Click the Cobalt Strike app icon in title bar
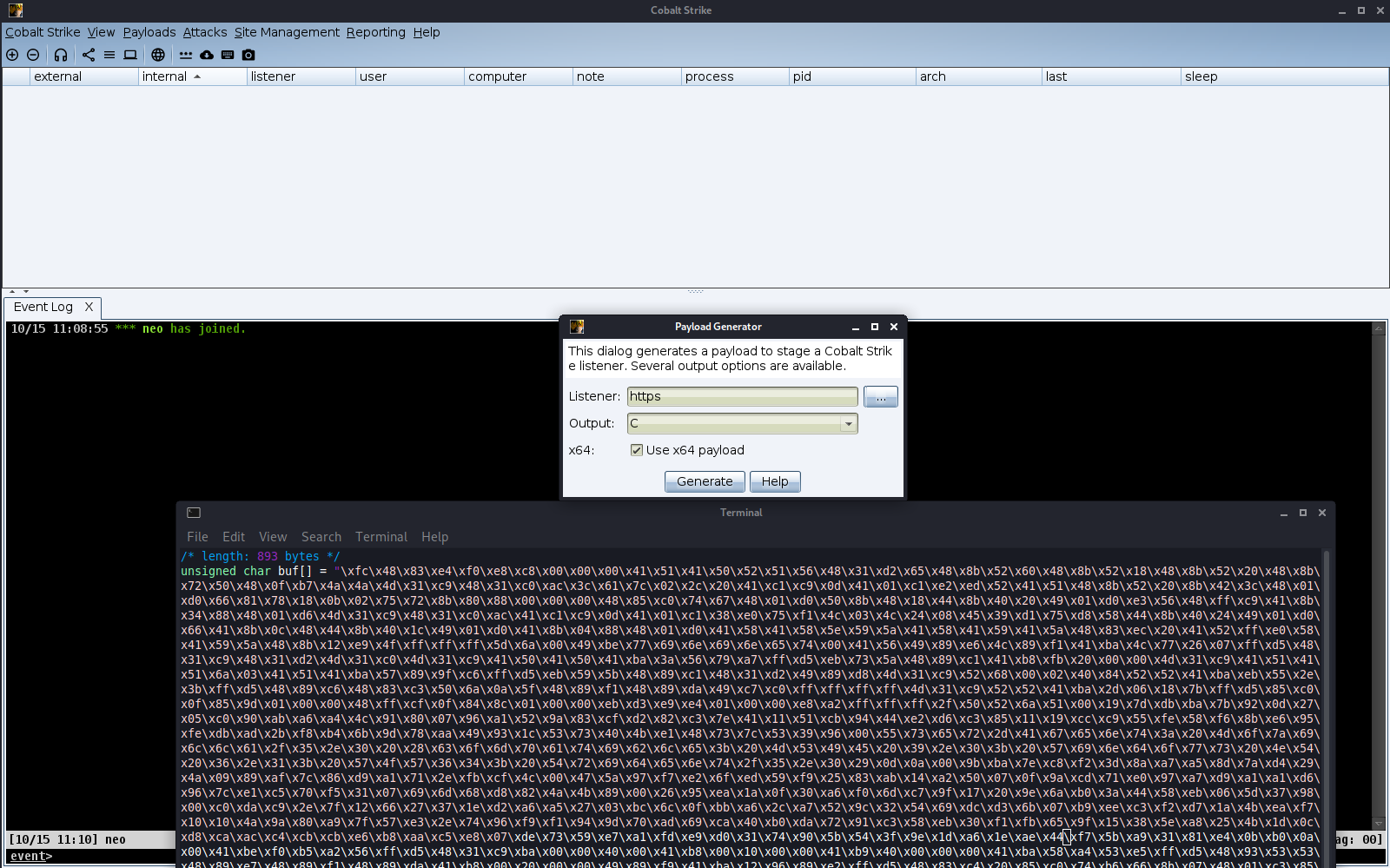 16,10
